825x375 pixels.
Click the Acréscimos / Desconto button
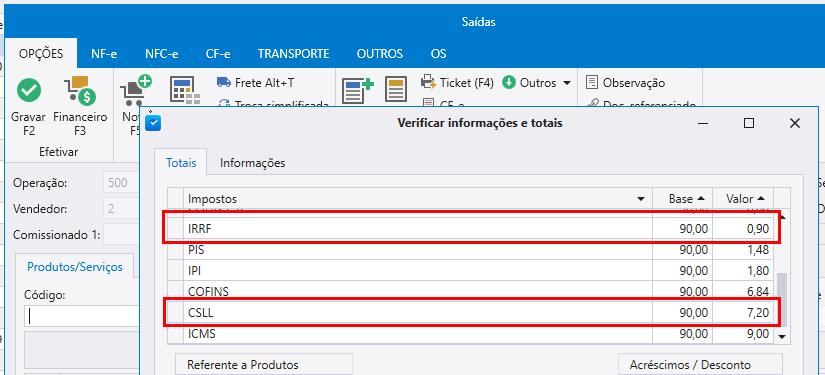700,364
